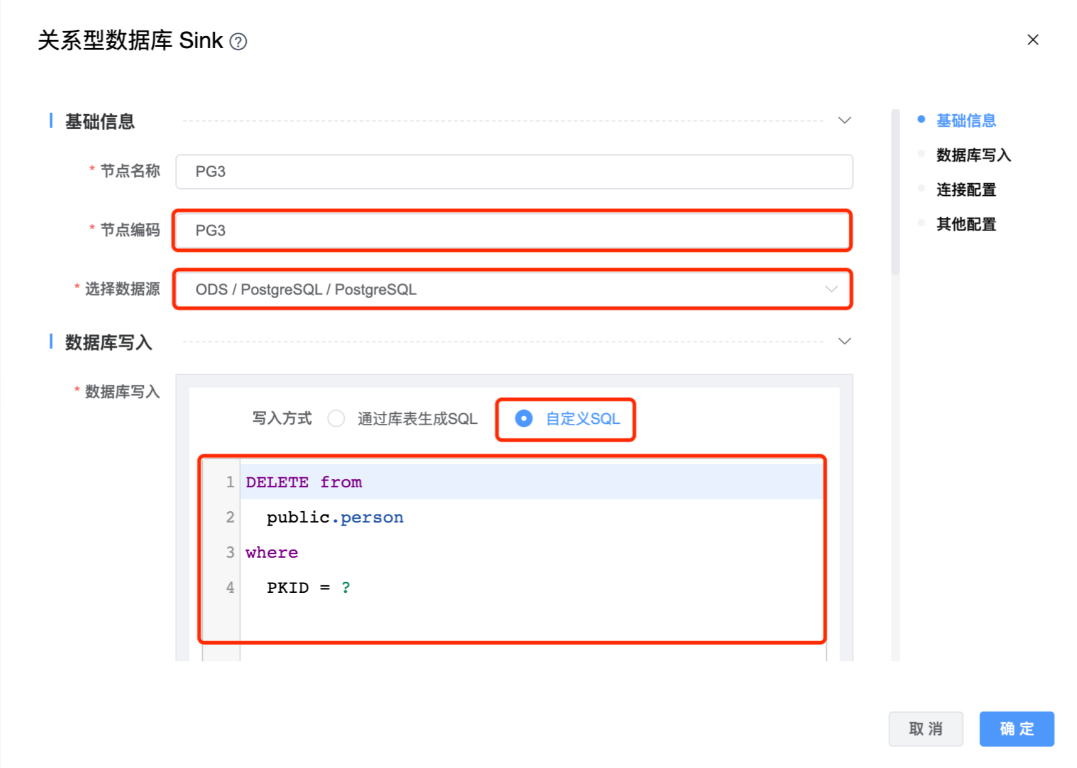The image size is (1077, 768).
Task: Collapse the 数据库写入 section chevron
Action: coord(844,342)
